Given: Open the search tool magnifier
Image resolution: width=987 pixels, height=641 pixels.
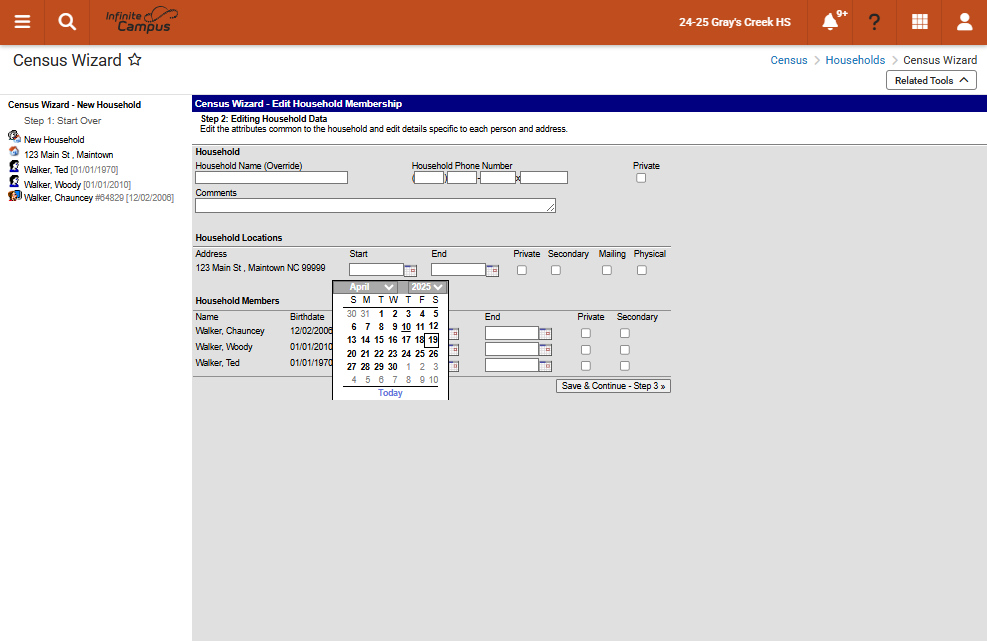Looking at the screenshot, I should pyautogui.click(x=67, y=22).
